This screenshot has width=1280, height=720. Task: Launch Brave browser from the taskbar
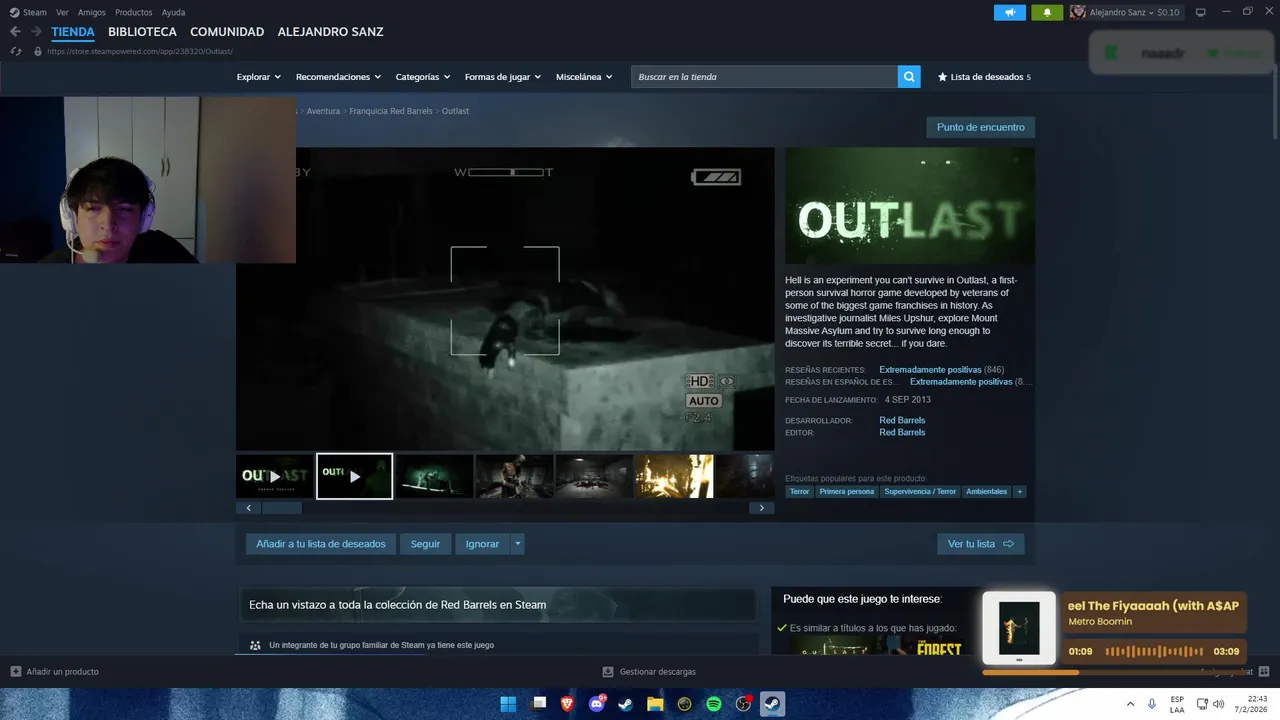pyautogui.click(x=567, y=704)
